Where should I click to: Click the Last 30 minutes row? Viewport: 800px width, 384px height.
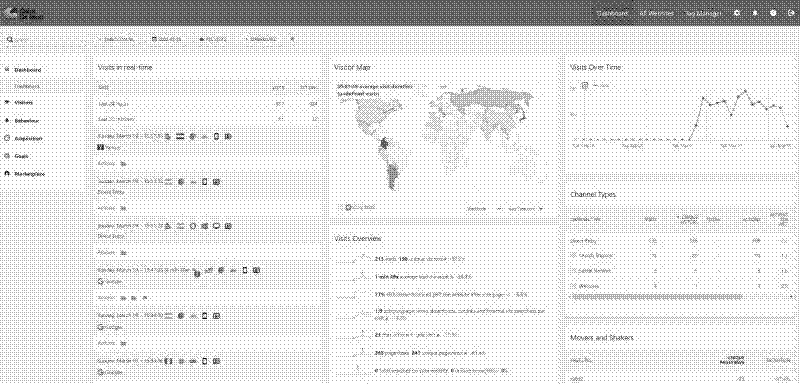208,119
